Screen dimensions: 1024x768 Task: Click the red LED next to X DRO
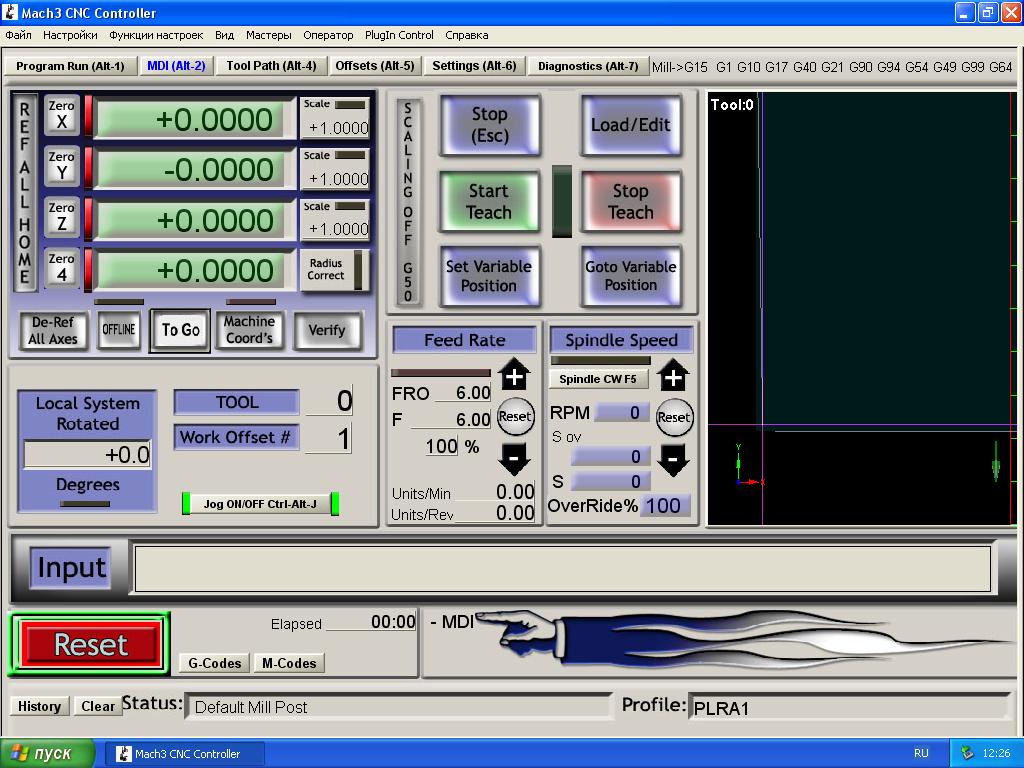pyautogui.click(x=88, y=116)
